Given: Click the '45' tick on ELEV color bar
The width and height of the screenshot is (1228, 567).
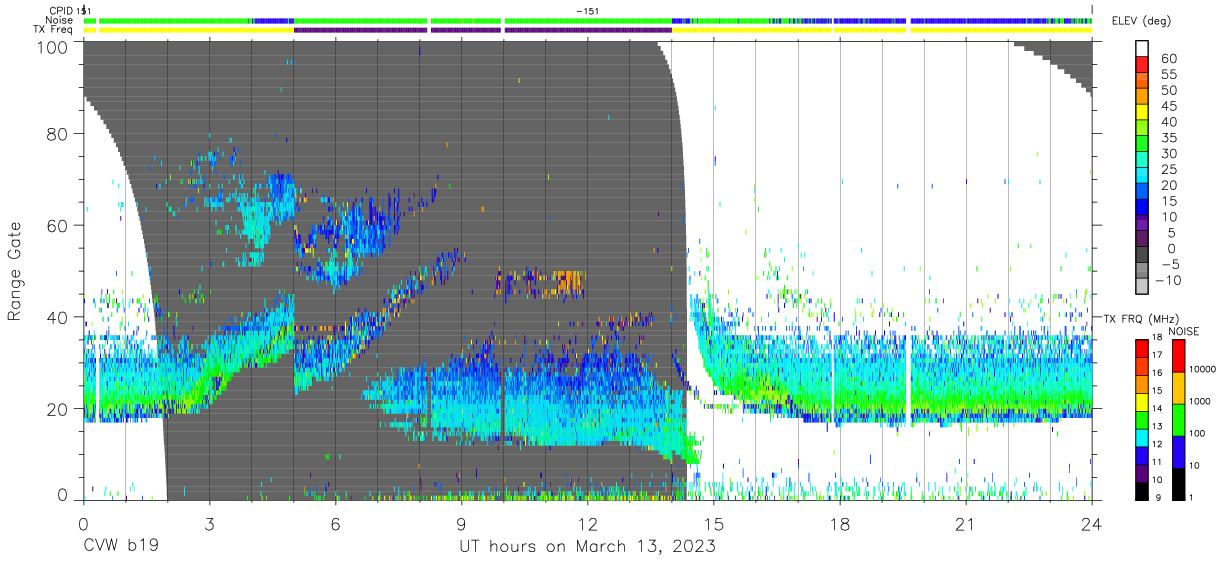Looking at the screenshot, I should point(1168,106).
